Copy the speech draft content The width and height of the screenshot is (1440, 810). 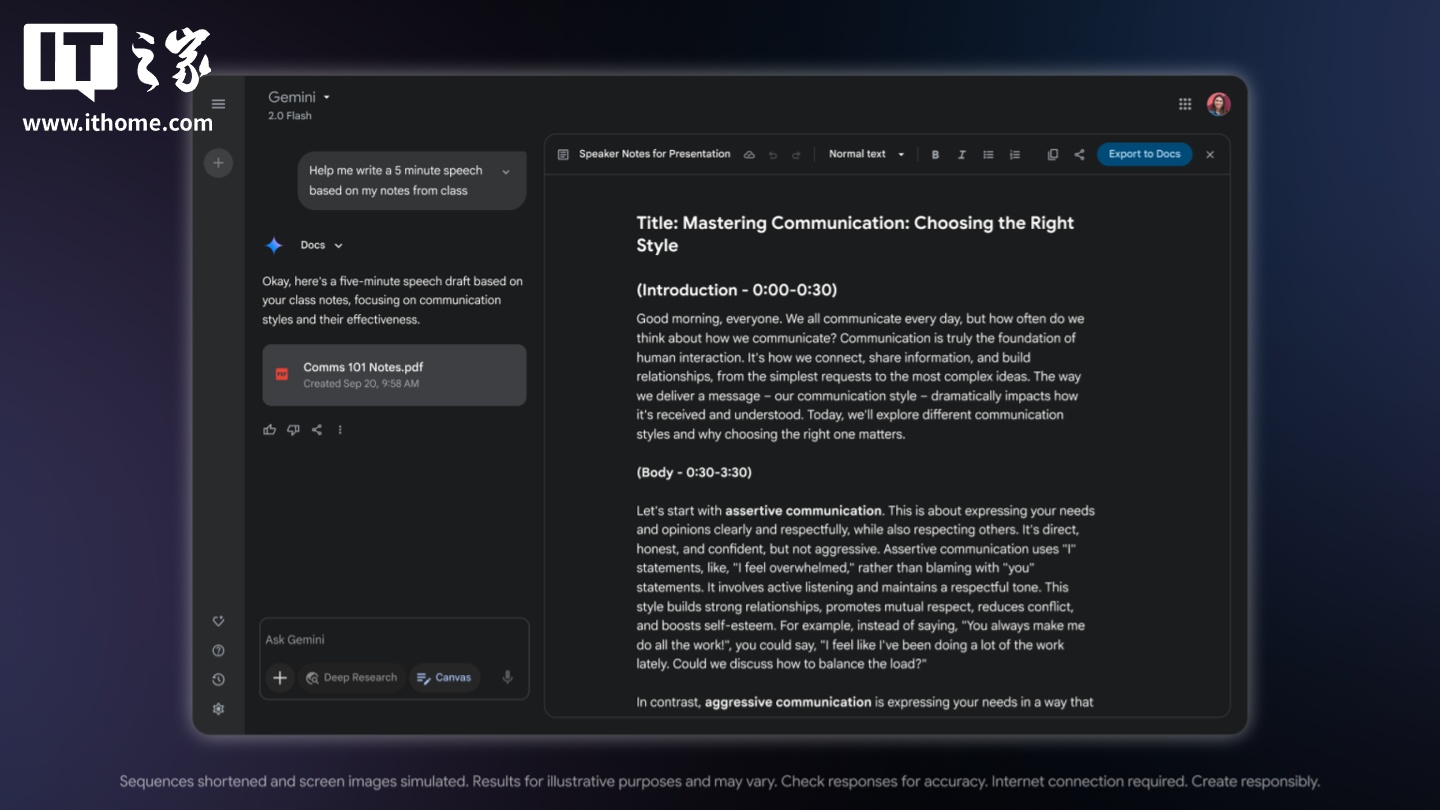1052,154
